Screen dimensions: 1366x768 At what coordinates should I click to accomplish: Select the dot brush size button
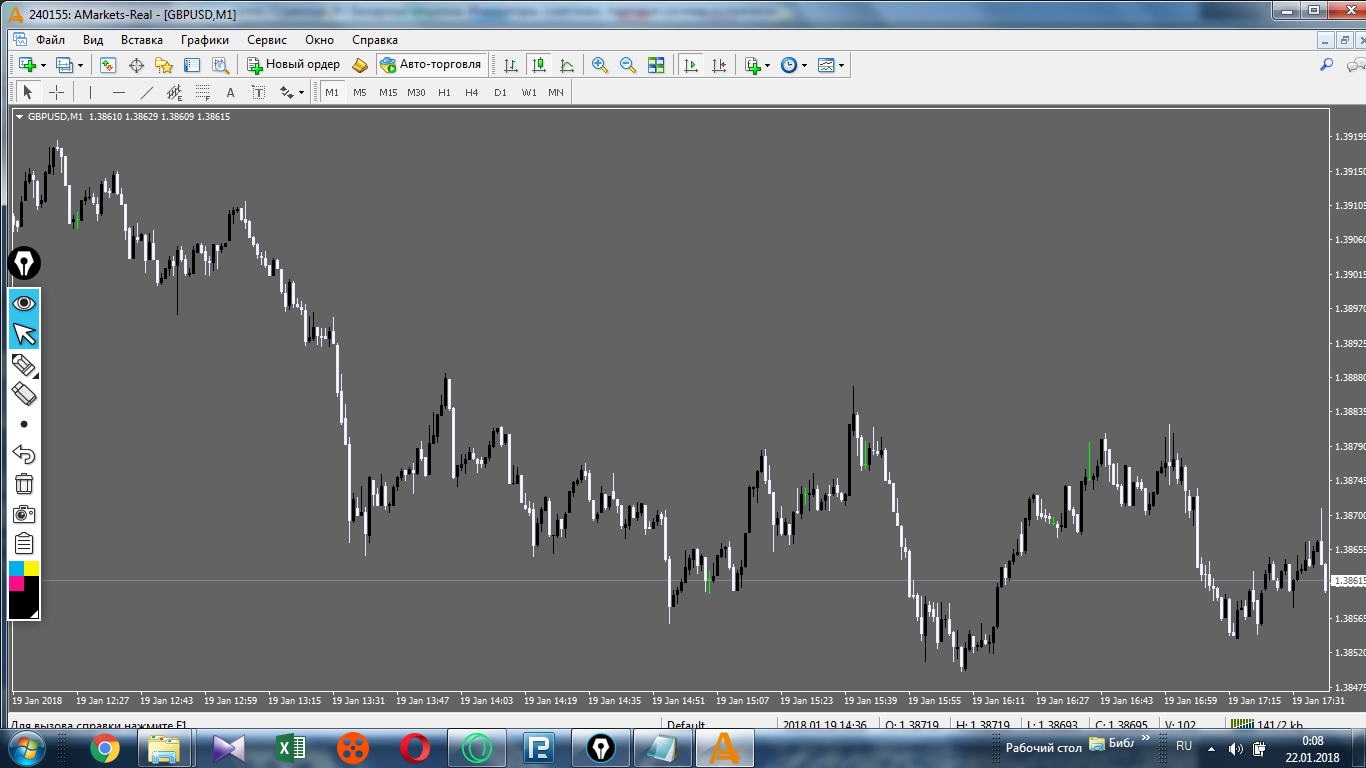[x=24, y=424]
